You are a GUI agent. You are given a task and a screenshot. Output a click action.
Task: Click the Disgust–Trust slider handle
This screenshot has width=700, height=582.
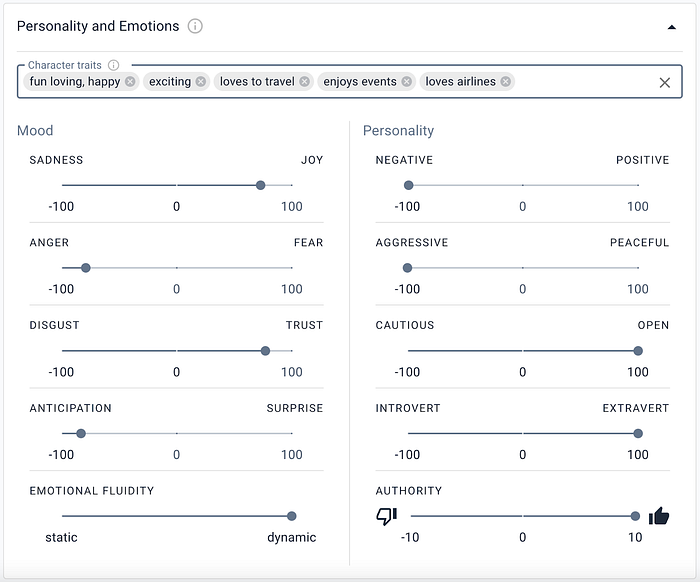pos(265,351)
